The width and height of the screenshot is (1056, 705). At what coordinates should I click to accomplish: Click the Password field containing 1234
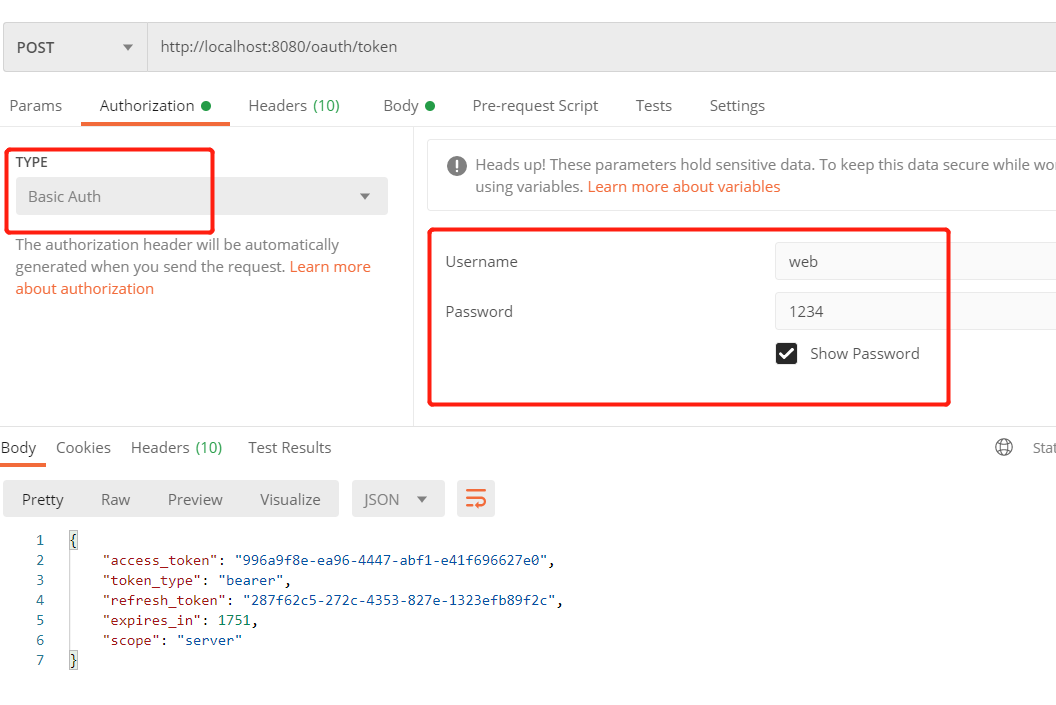coord(915,311)
